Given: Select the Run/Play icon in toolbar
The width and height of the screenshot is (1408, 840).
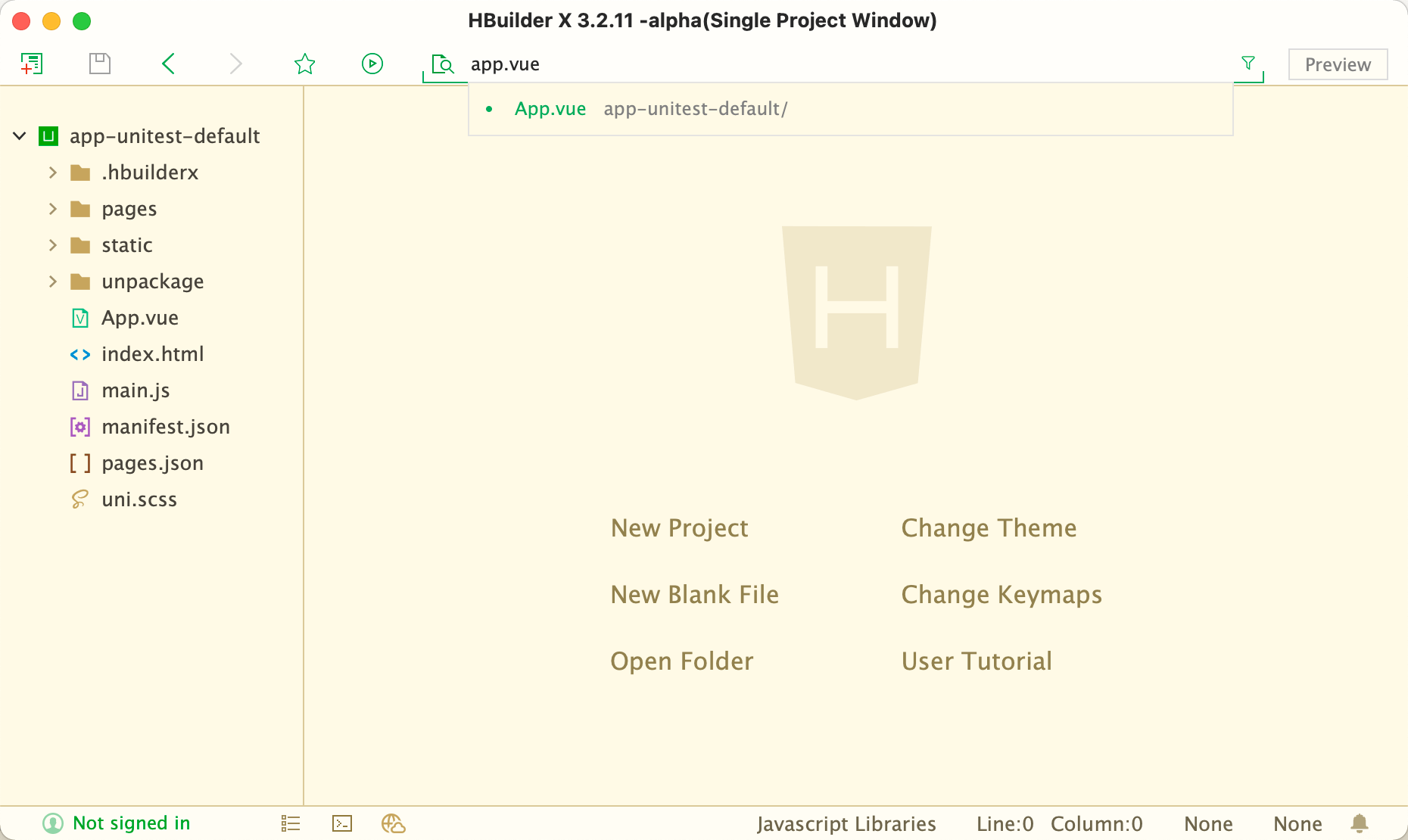Looking at the screenshot, I should (372, 64).
